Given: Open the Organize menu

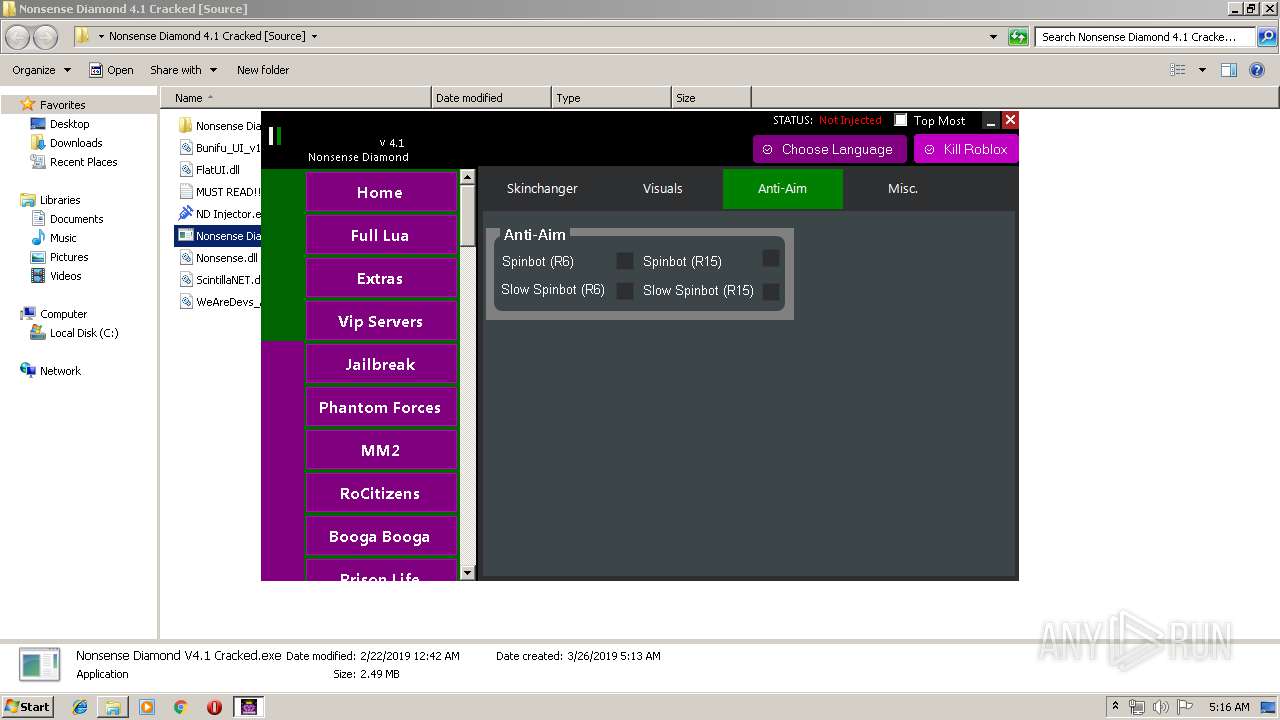Looking at the screenshot, I should (x=41, y=70).
